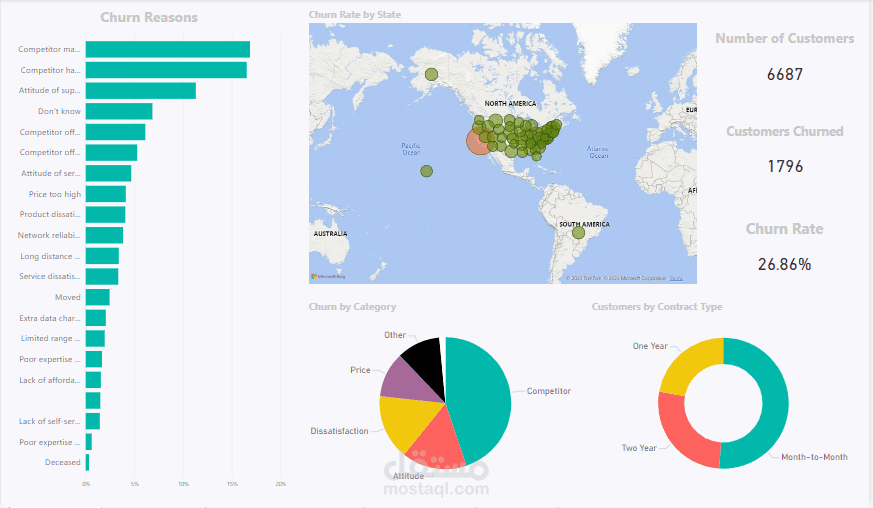
Task: Click the Two Year donut label
Action: point(639,448)
